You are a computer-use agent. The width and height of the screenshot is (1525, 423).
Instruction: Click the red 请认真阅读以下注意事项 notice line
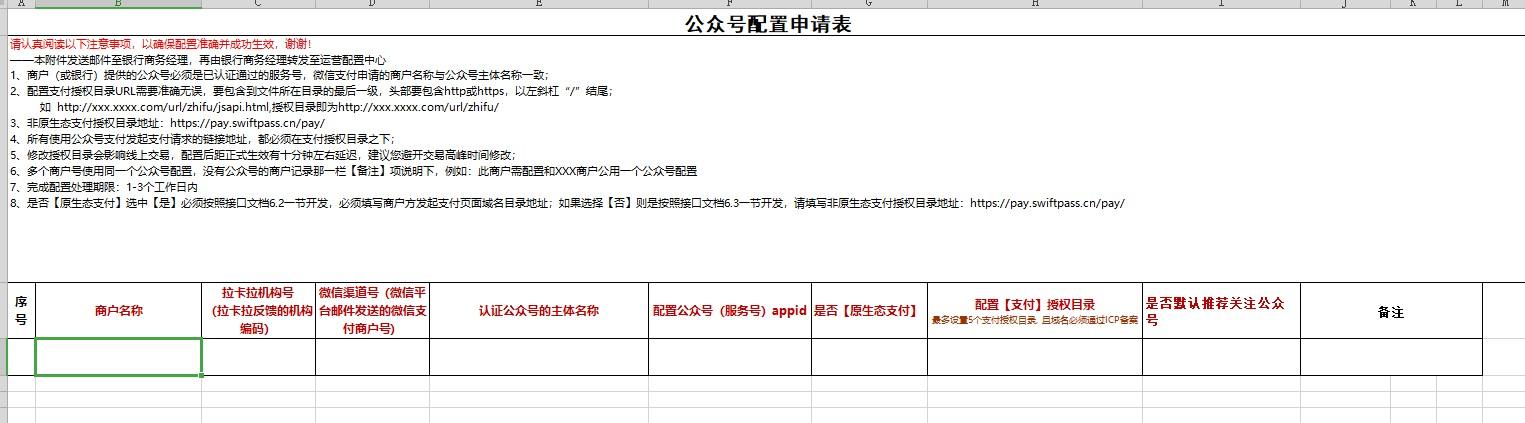[161, 44]
